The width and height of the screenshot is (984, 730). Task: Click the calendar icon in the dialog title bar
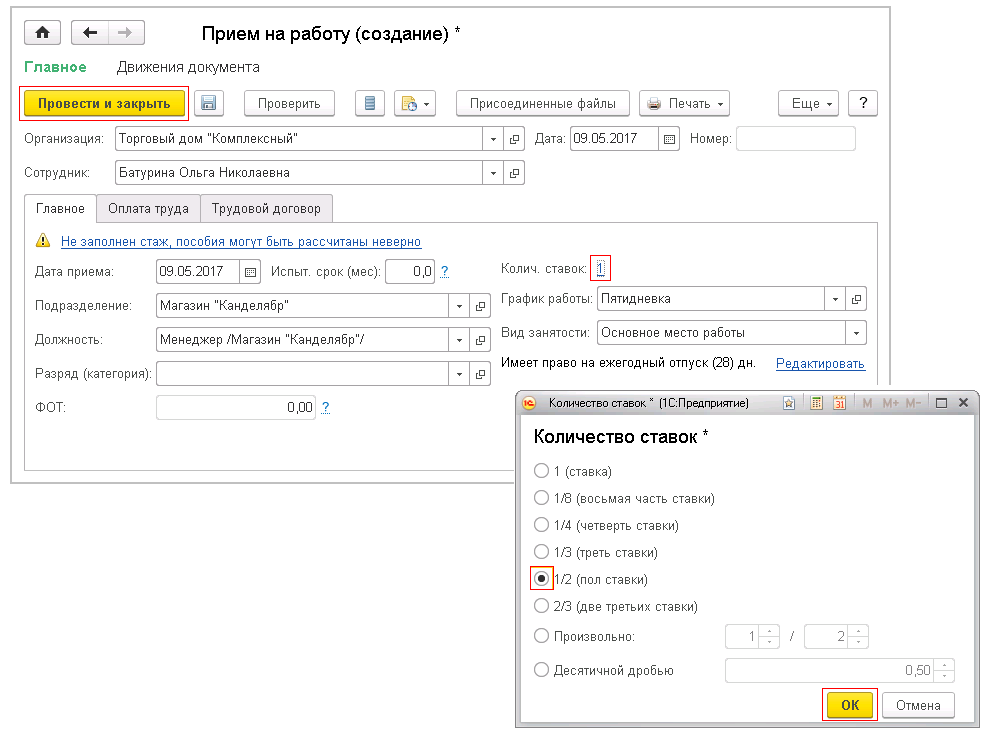[x=839, y=403]
